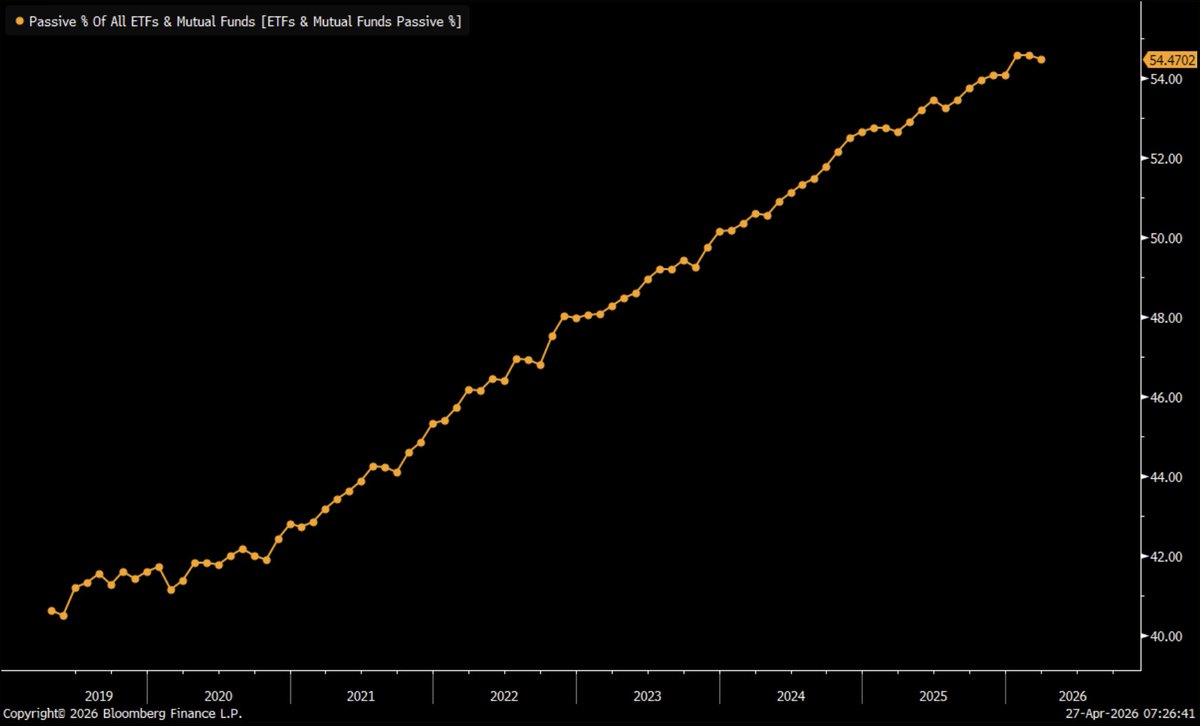Image resolution: width=1200 pixels, height=726 pixels.
Task: Click the 2019 x-axis year label
Action: (98, 695)
